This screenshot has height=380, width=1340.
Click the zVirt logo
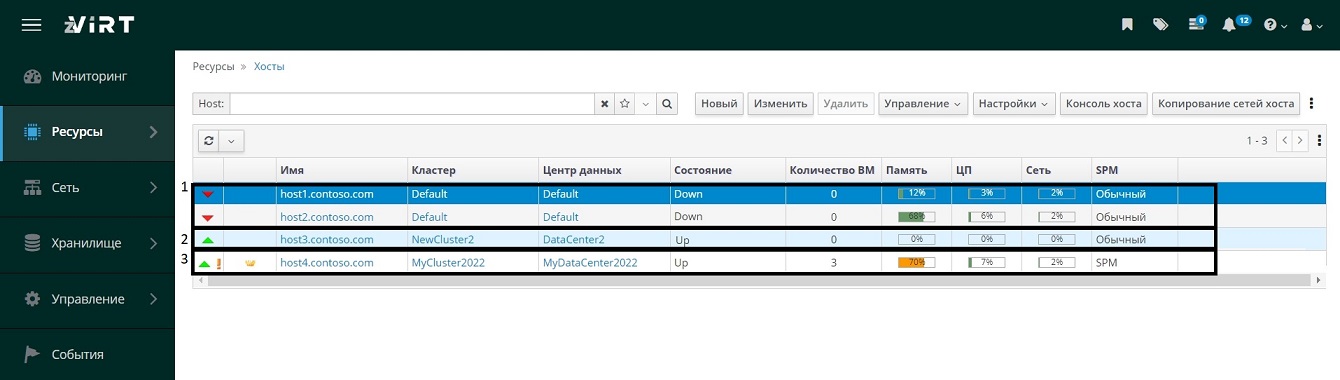click(100, 25)
